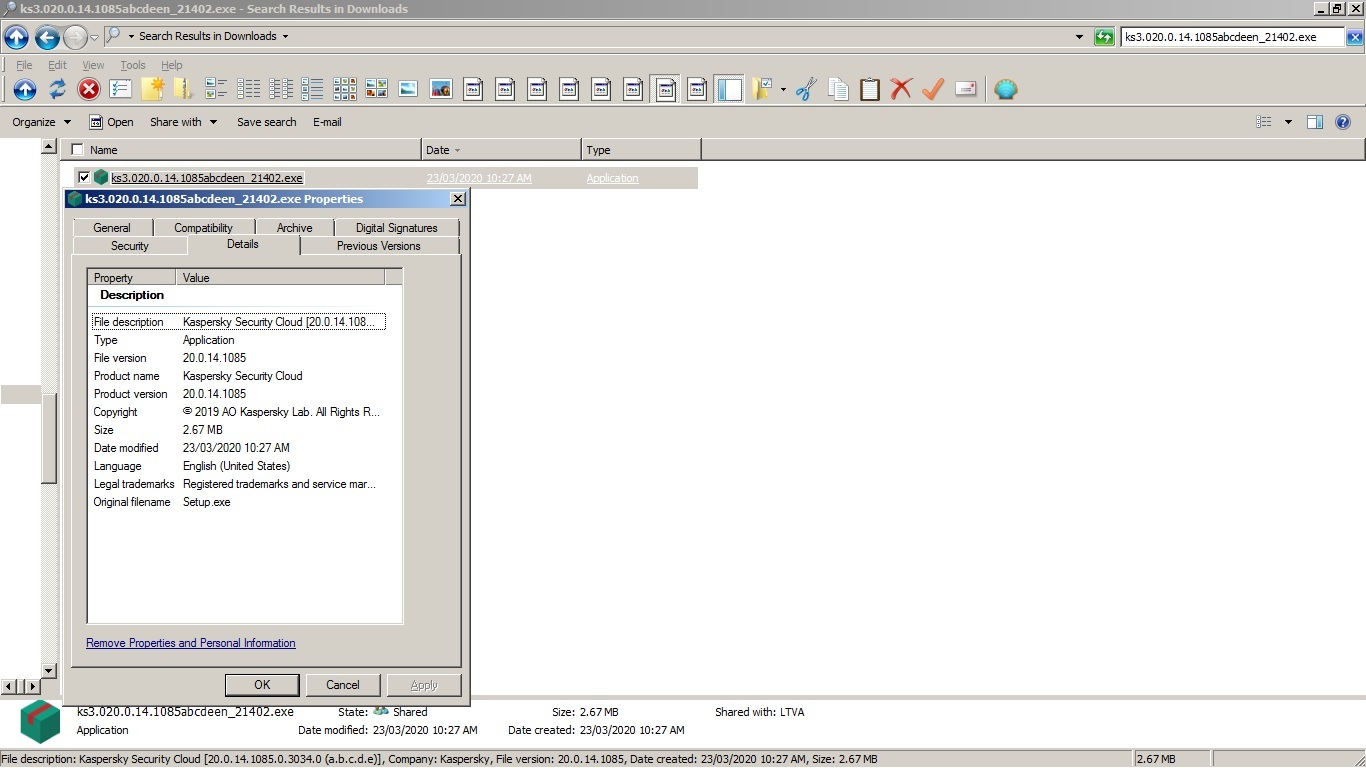
Task: Click the E-mail command bar text button
Action: tap(327, 122)
